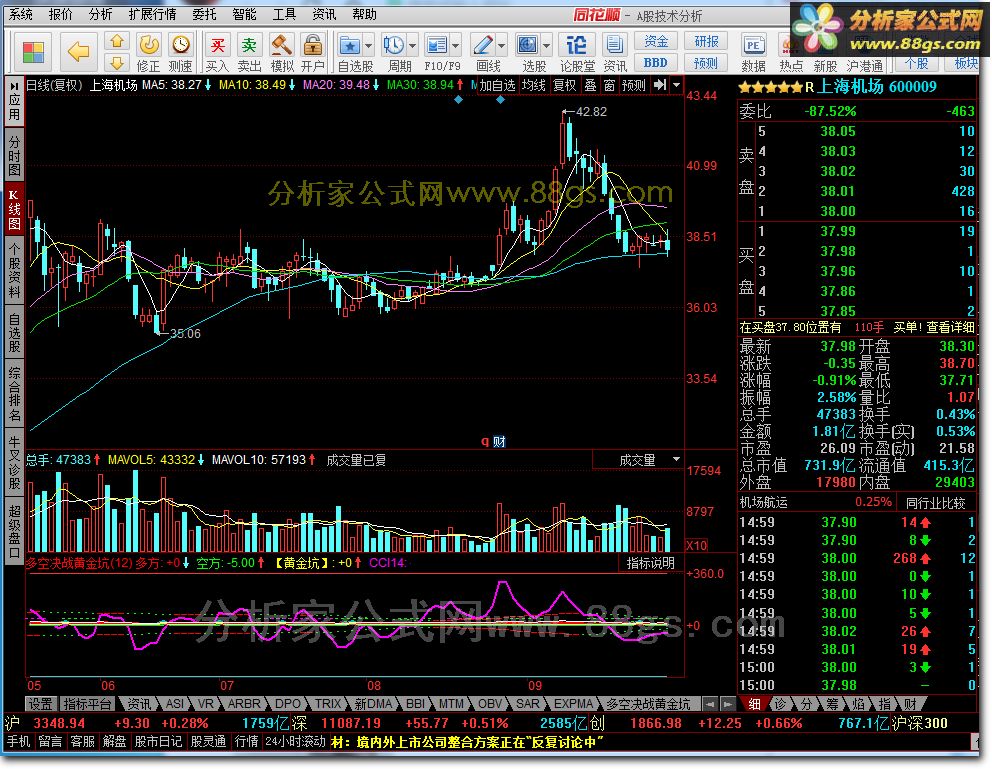Open the 模拟 gavel icon
992x769 pixels.
(282, 45)
